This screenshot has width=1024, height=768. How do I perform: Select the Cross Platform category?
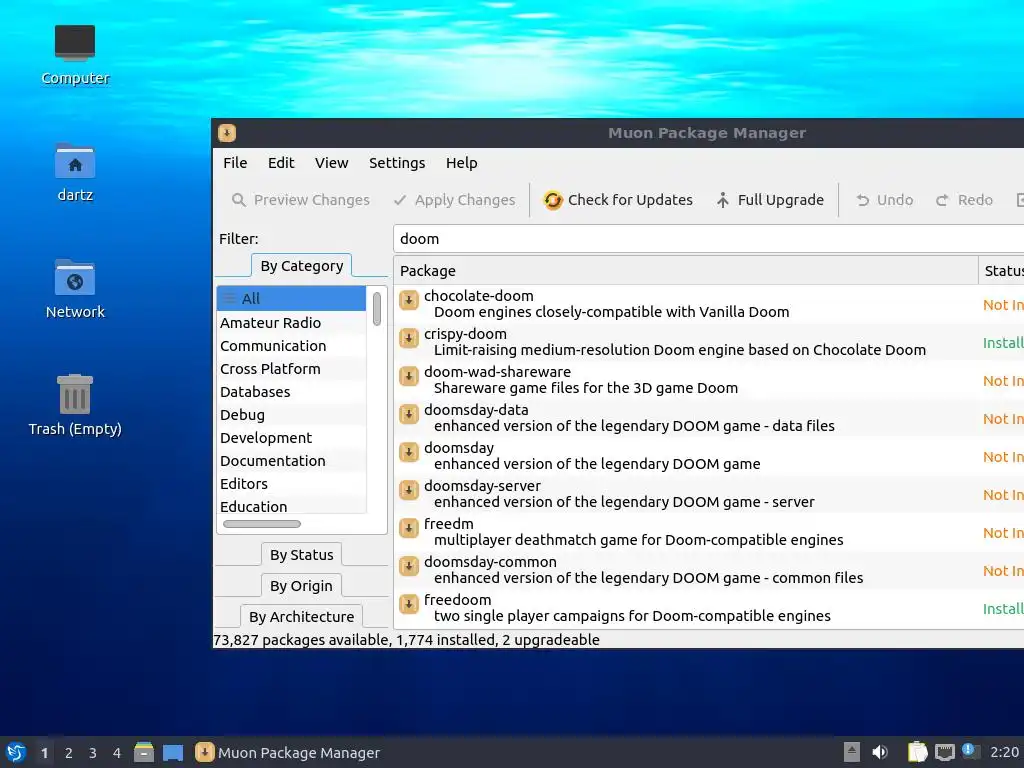[291, 368]
